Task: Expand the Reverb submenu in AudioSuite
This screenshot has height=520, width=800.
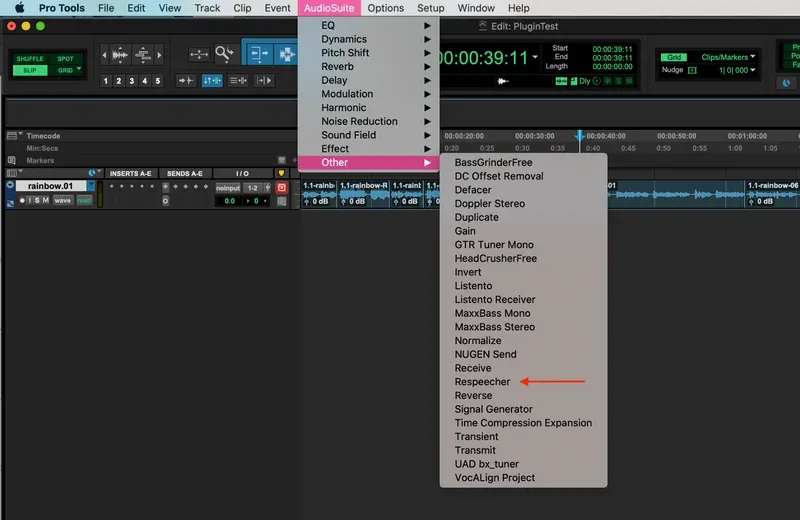Action: click(368, 67)
